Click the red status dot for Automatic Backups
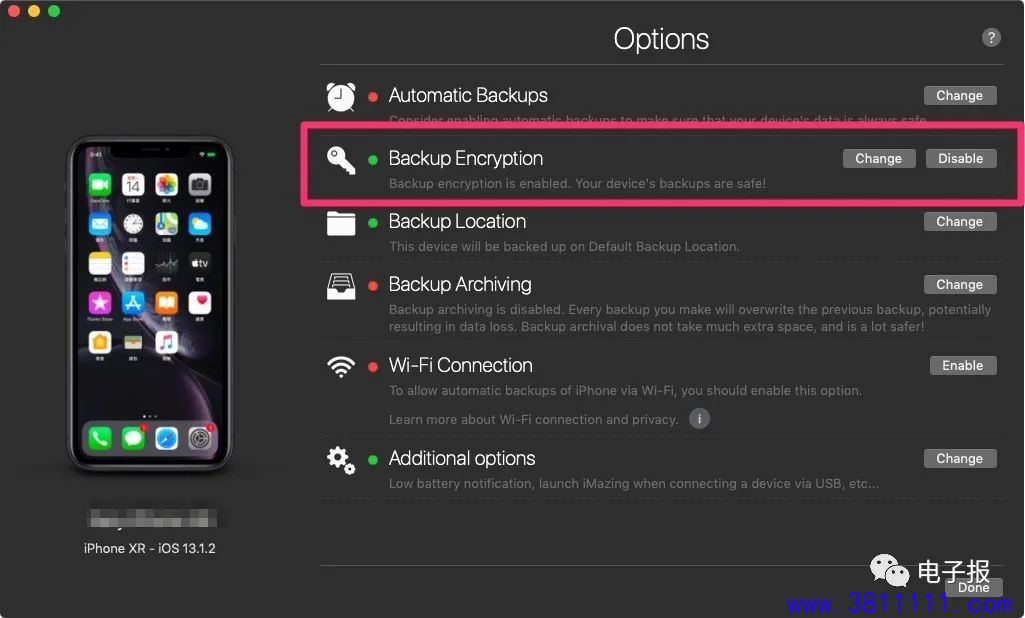 [373, 97]
